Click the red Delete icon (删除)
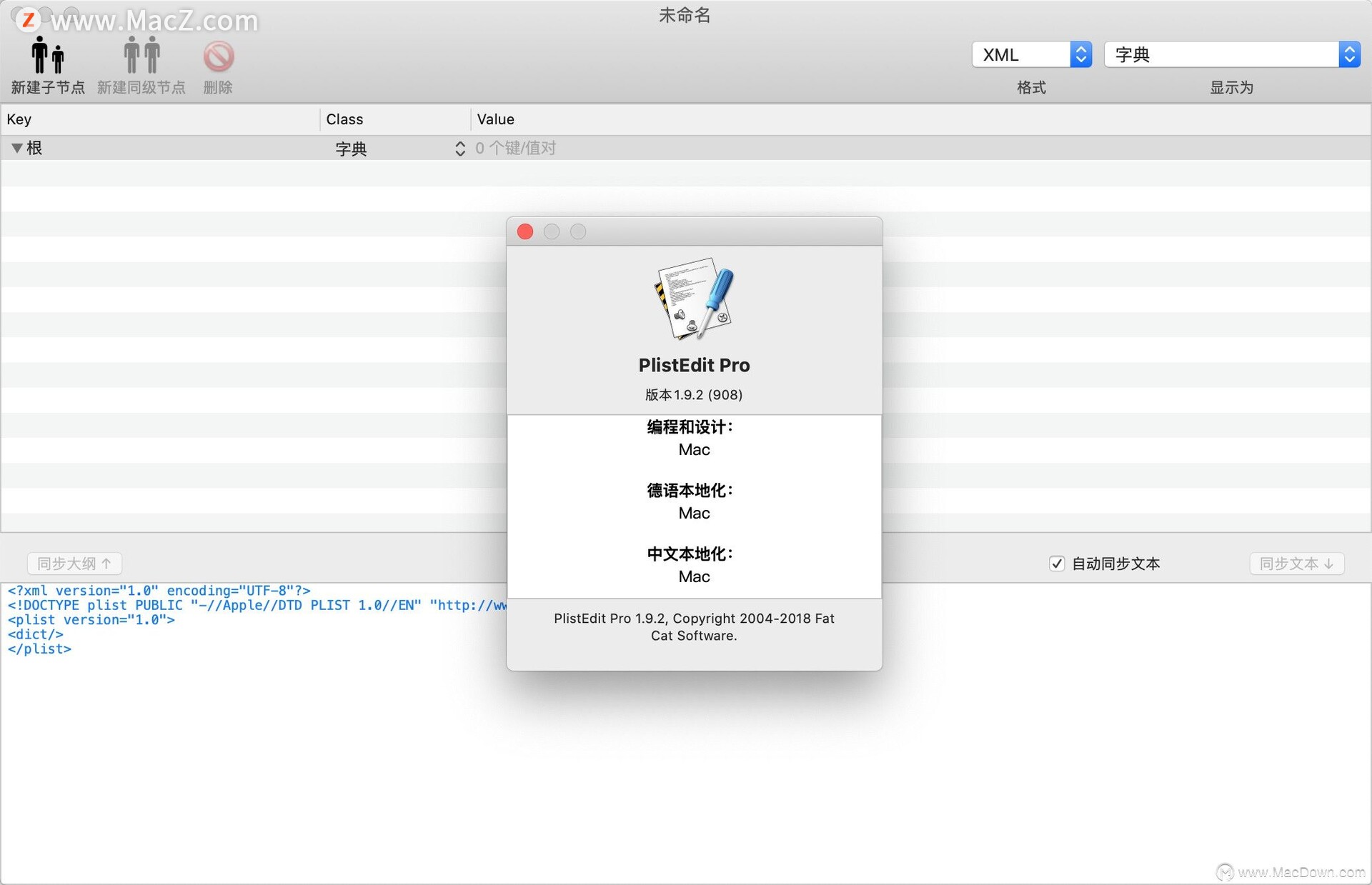Image resolution: width=1372 pixels, height=885 pixels. (x=218, y=56)
